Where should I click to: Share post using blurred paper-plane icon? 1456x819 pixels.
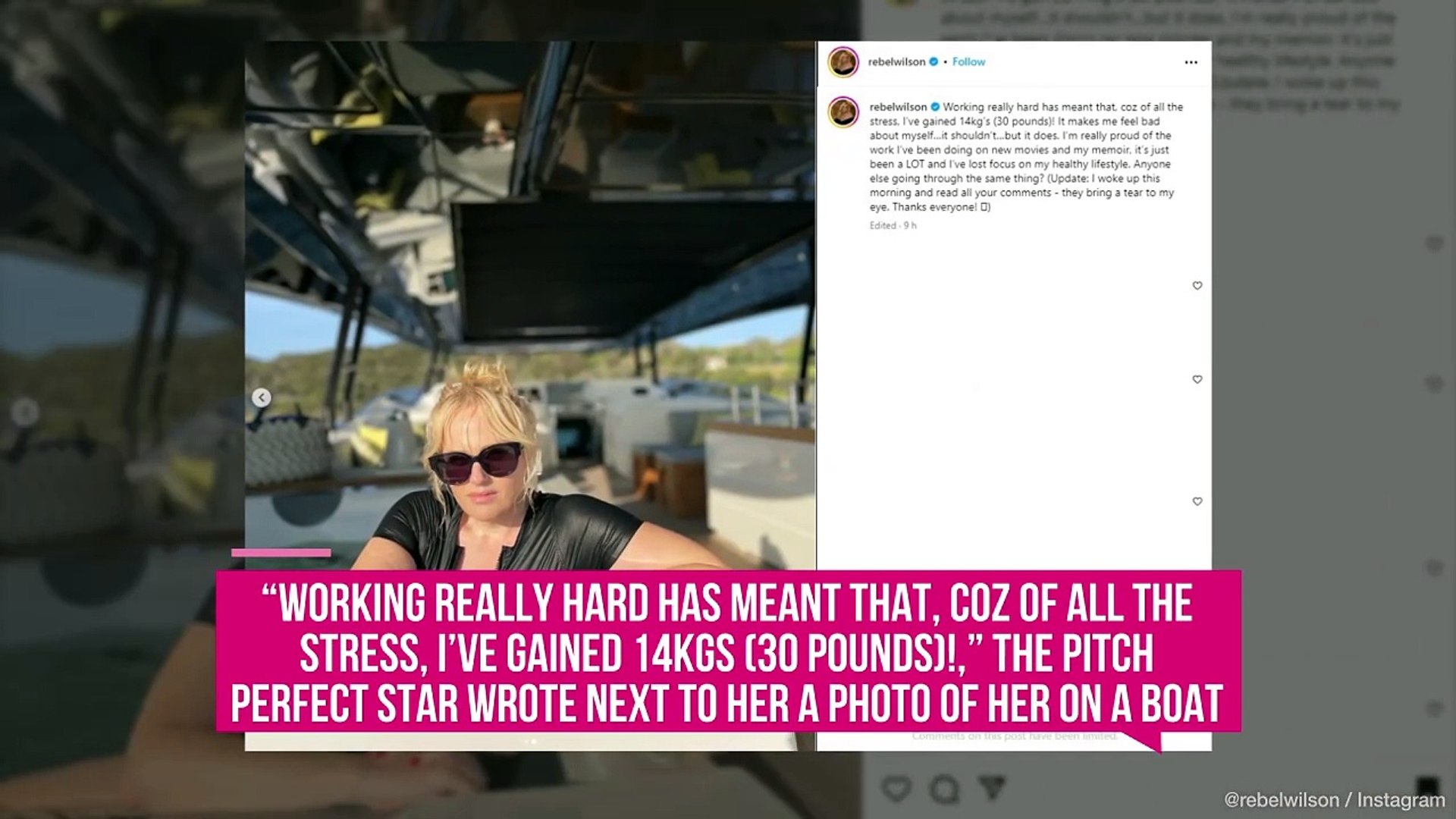pyautogui.click(x=993, y=788)
